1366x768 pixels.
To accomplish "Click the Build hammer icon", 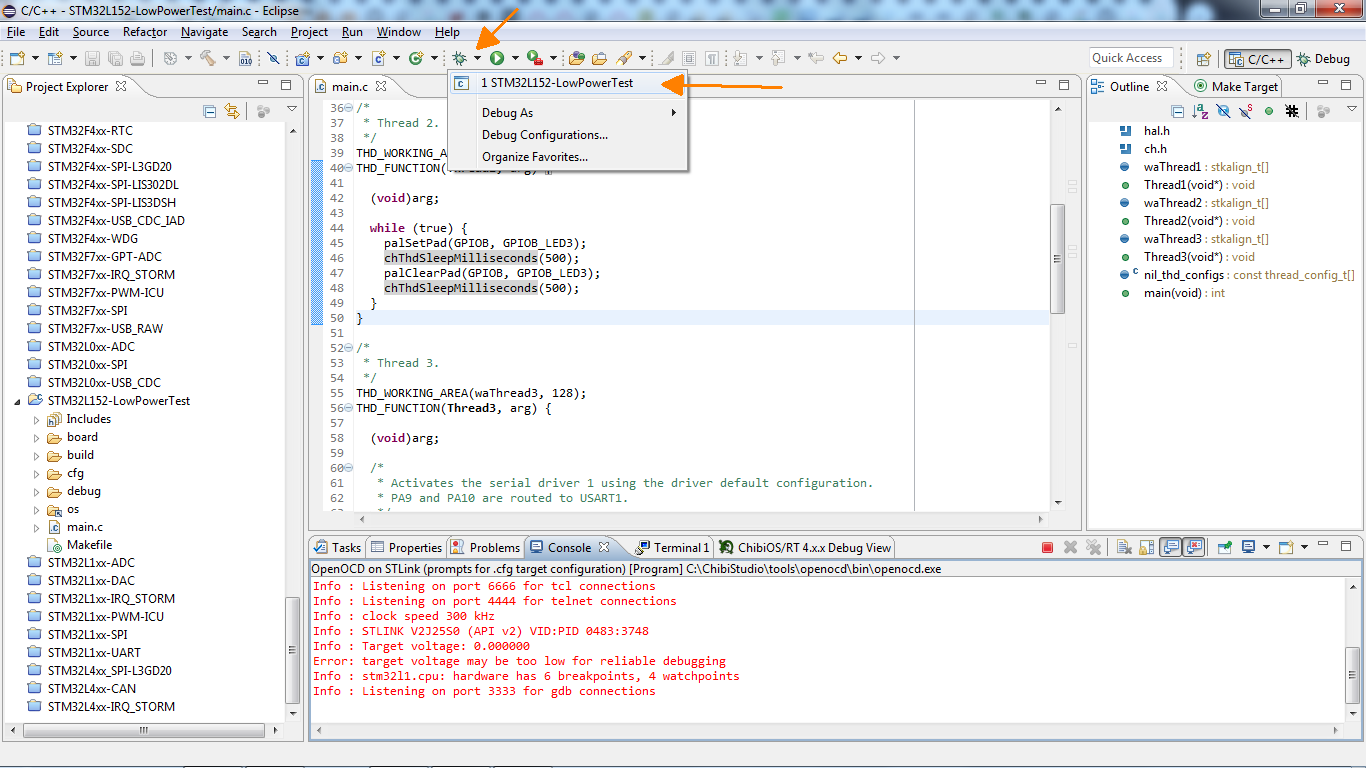I will click(208, 59).
